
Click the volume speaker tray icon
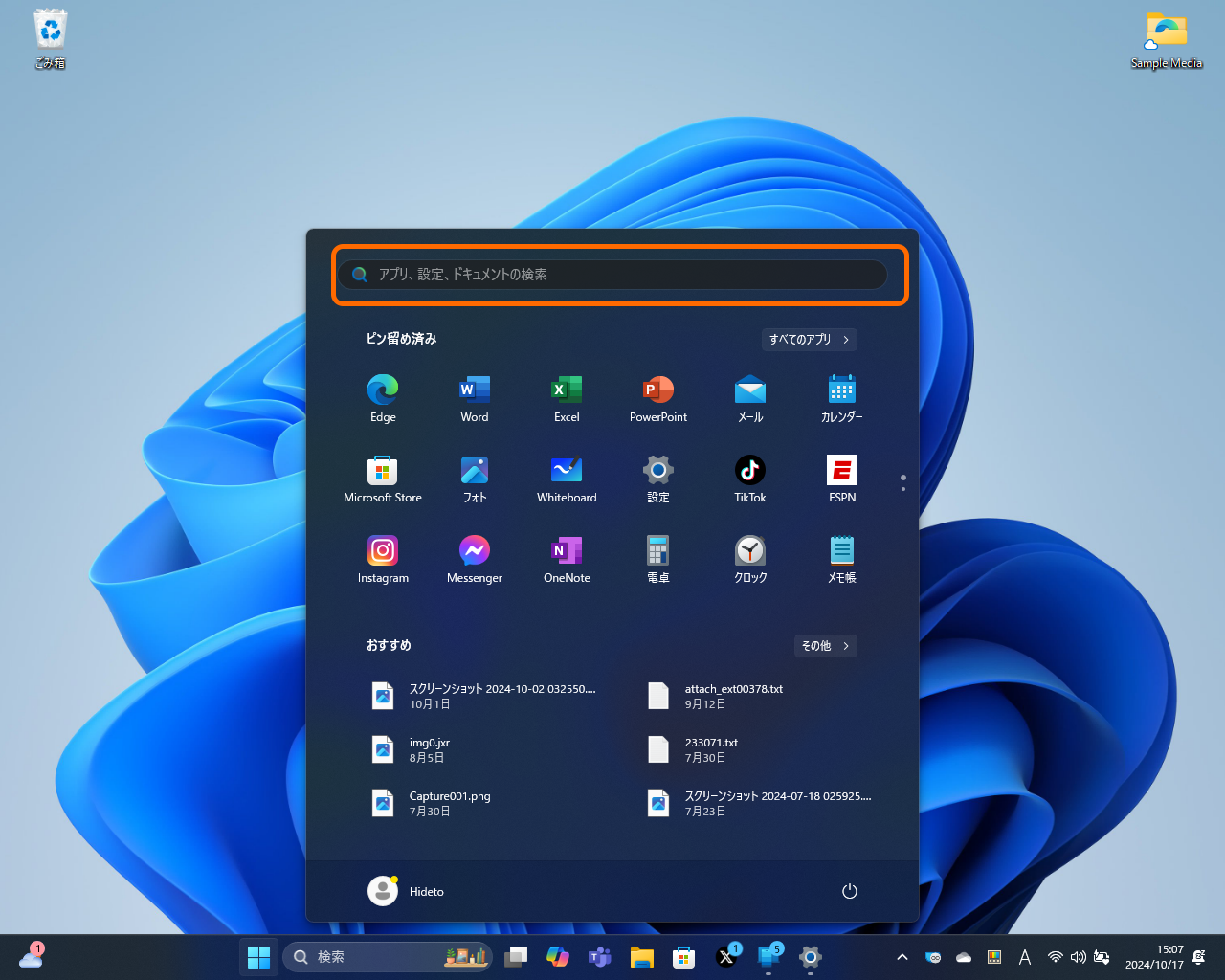[x=1079, y=957]
